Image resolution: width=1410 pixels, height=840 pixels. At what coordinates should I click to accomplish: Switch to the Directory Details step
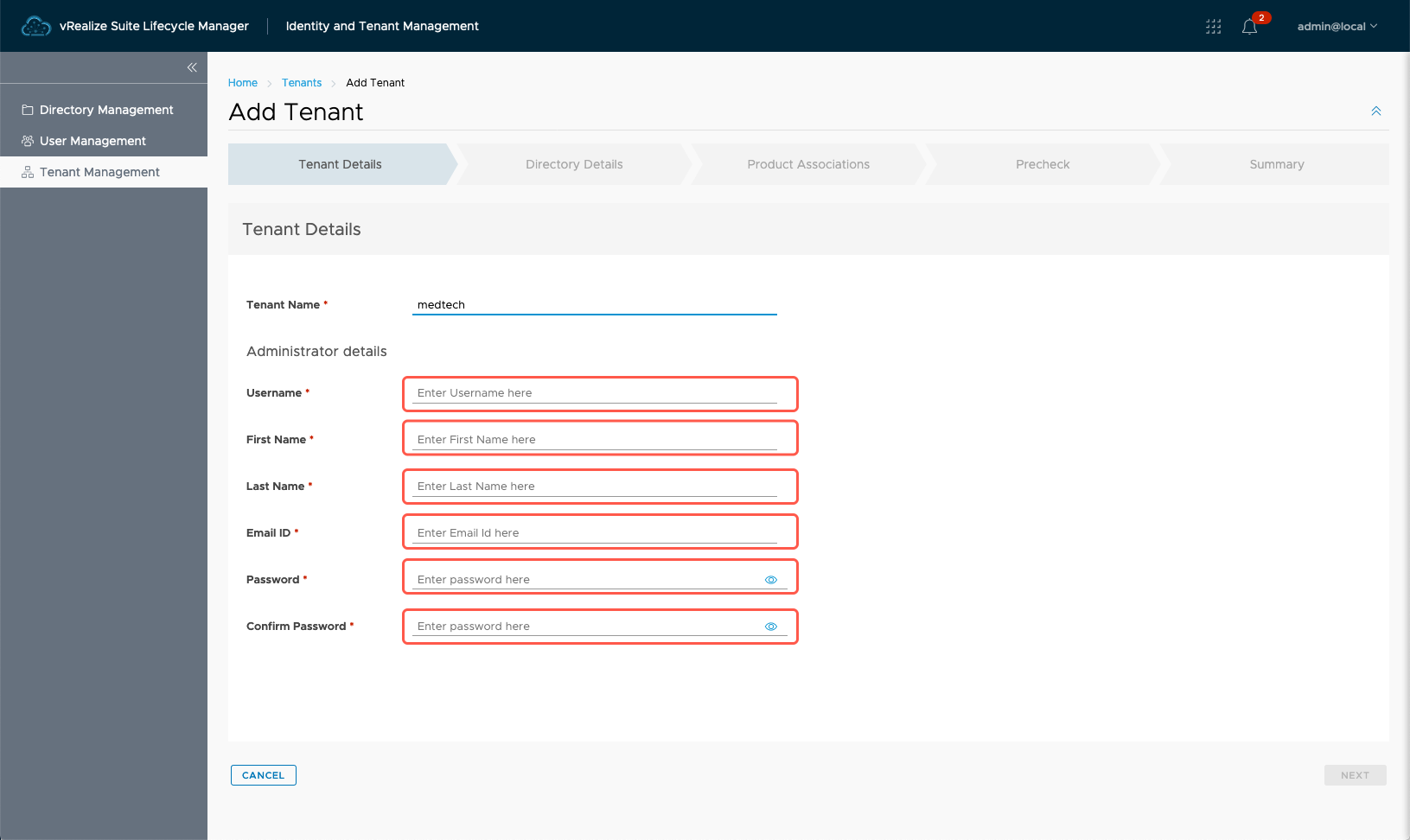point(574,164)
